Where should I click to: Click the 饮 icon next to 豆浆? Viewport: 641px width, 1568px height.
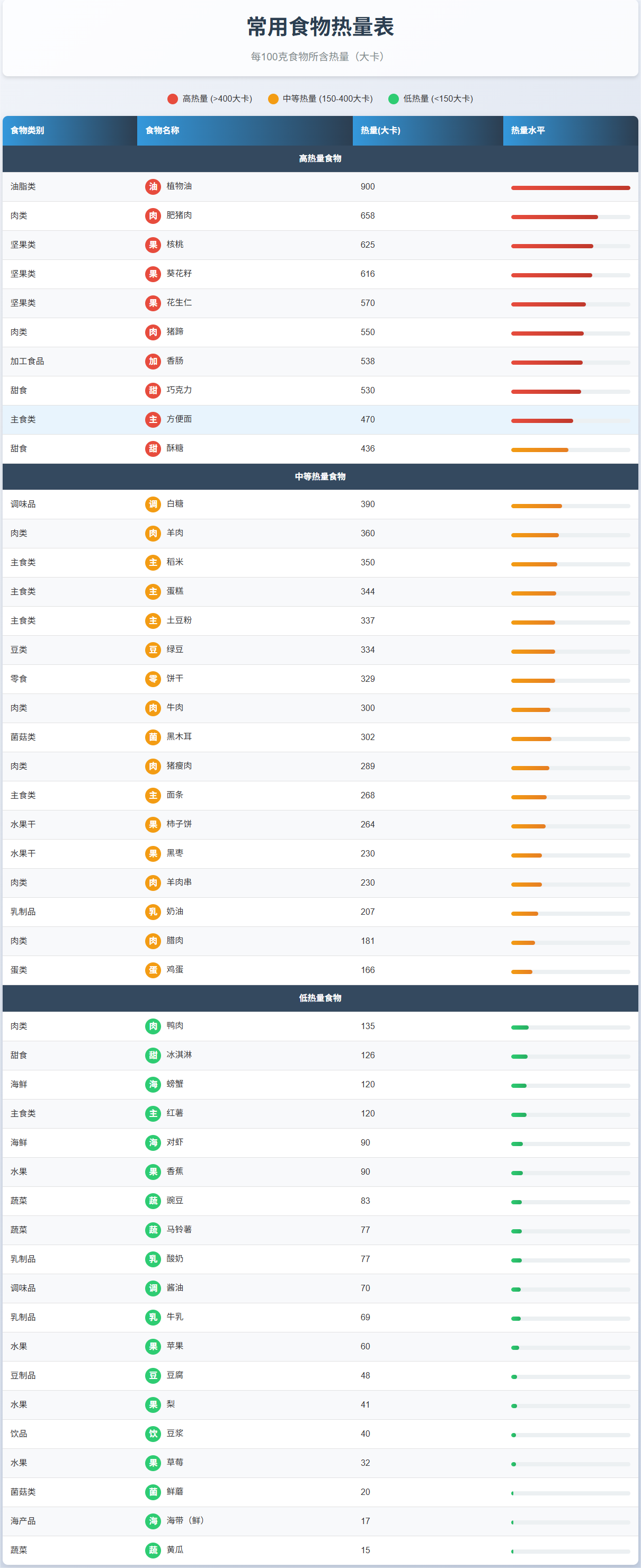click(x=153, y=1434)
